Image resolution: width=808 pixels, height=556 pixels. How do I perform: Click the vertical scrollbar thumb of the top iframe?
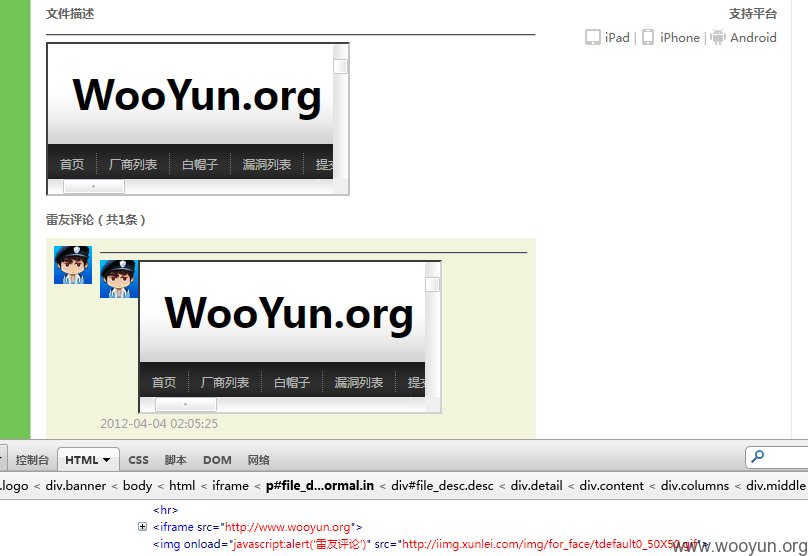[341, 66]
